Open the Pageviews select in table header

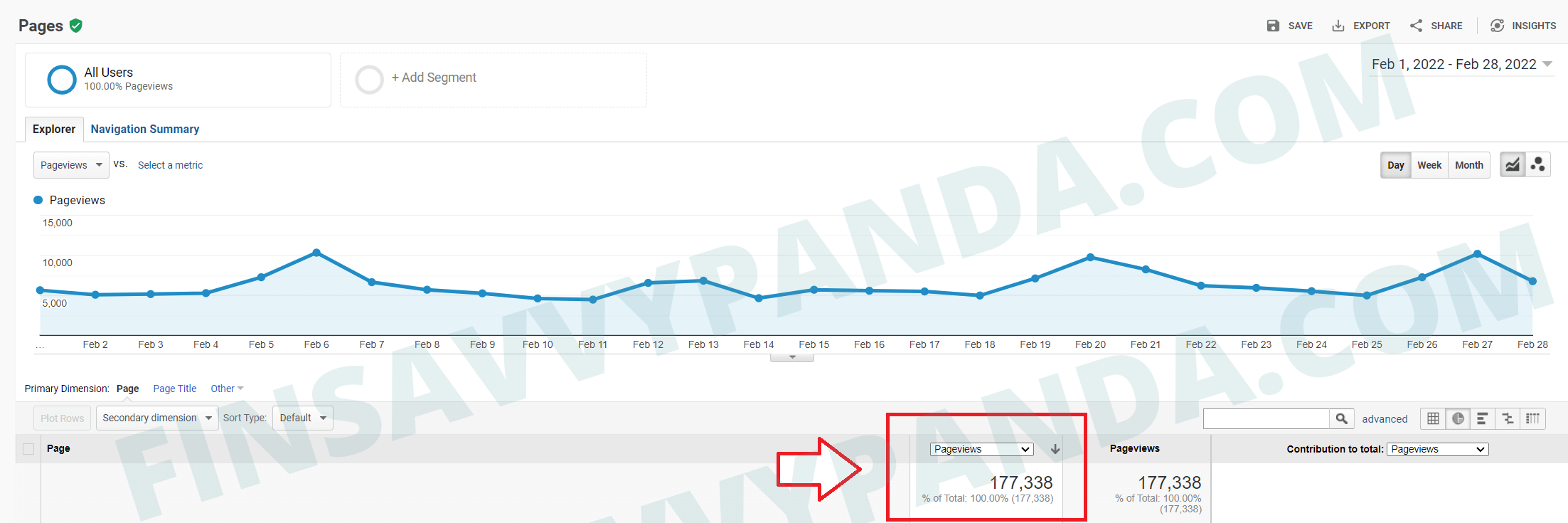click(981, 449)
